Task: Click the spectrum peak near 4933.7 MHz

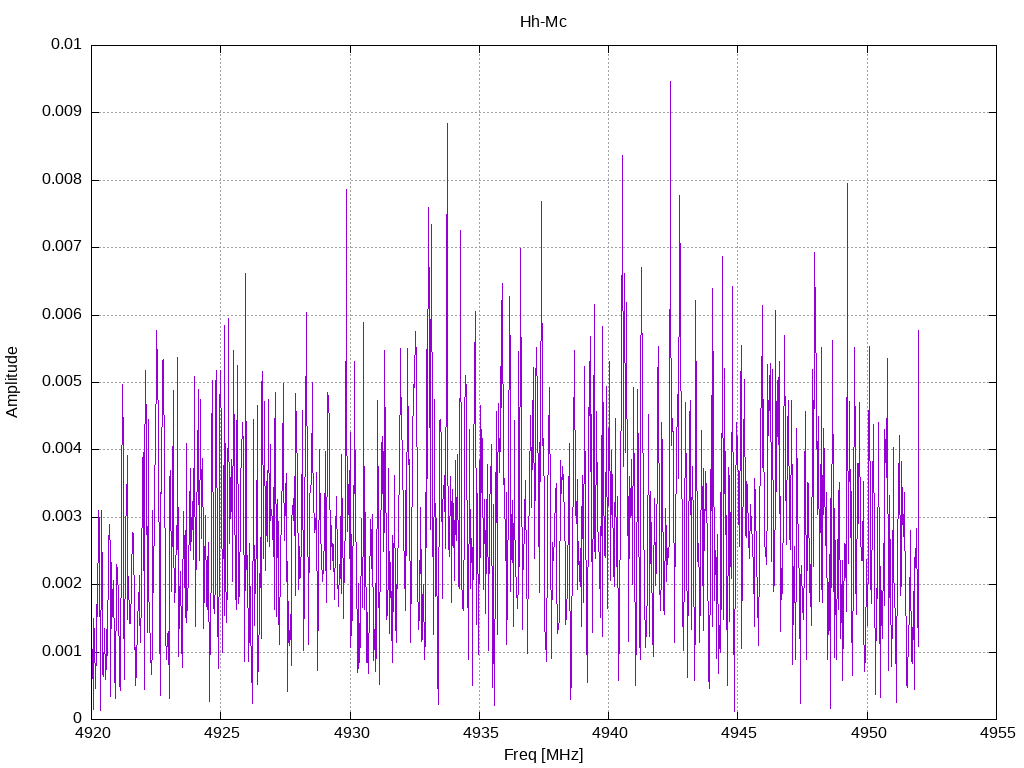Action: (447, 124)
